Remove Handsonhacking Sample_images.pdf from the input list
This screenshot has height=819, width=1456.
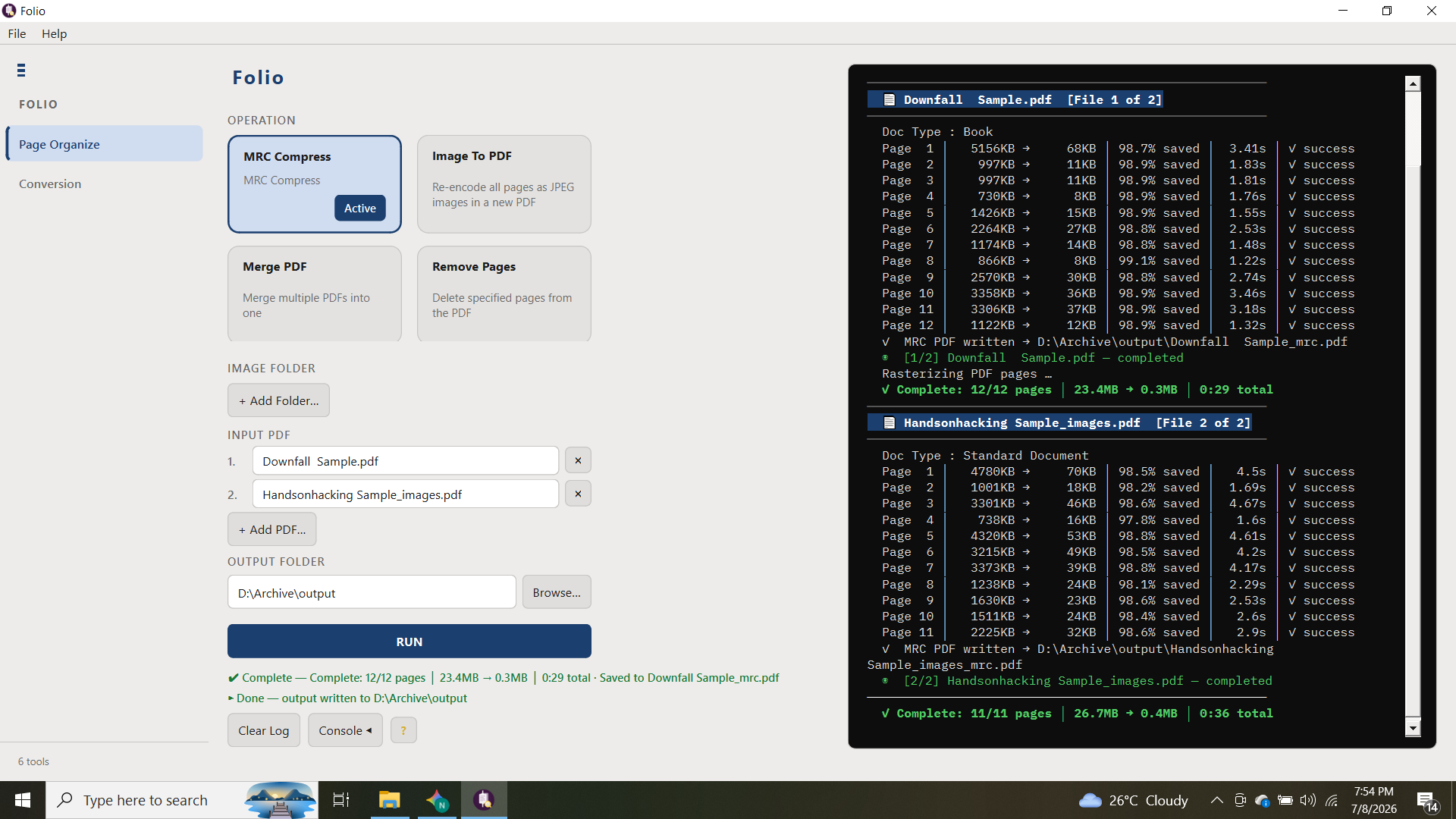tap(578, 494)
